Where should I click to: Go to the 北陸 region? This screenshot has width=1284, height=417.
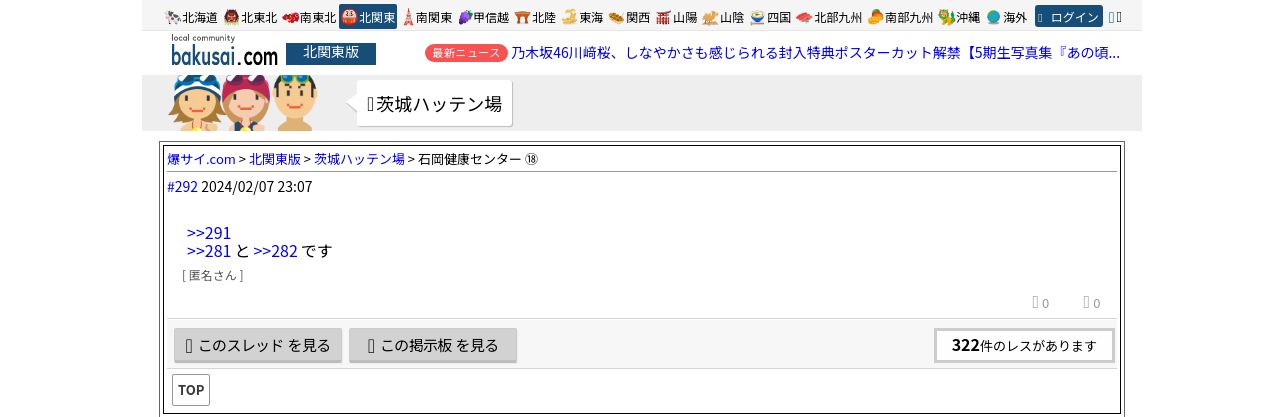(535, 17)
